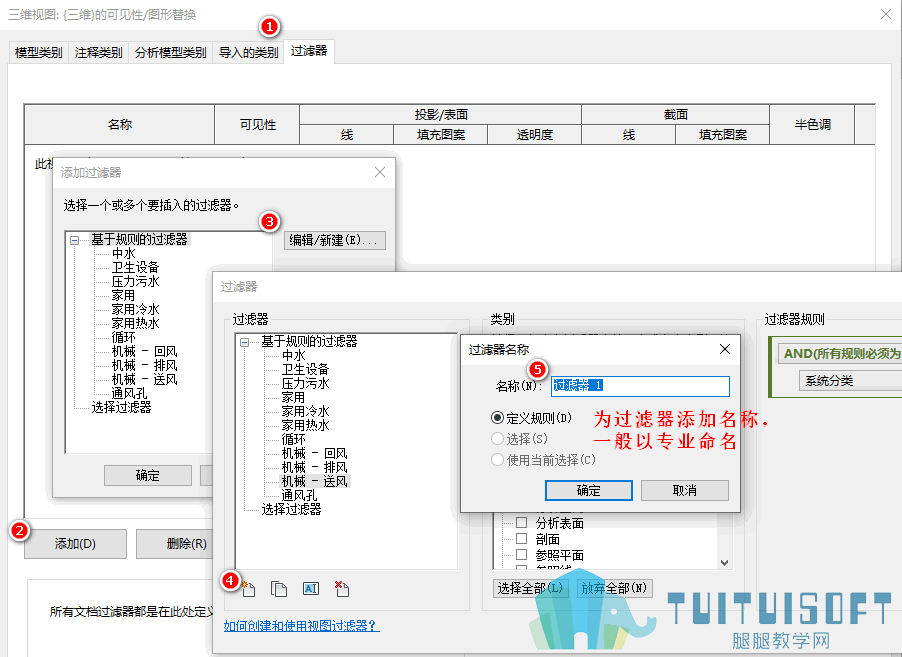Check the 参照平面 category checkbox
Screen dimensions: 902x657
tap(521, 555)
